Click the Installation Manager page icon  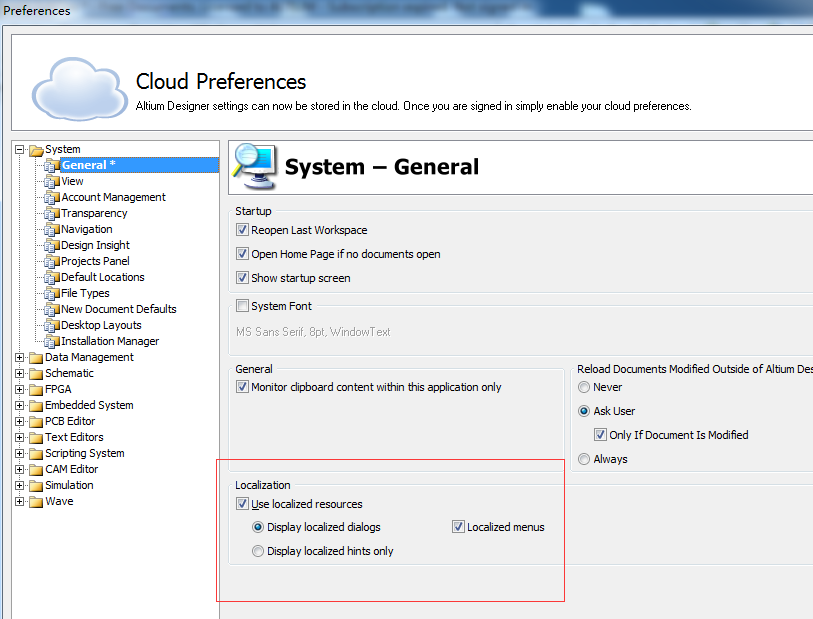pyautogui.click(x=52, y=341)
